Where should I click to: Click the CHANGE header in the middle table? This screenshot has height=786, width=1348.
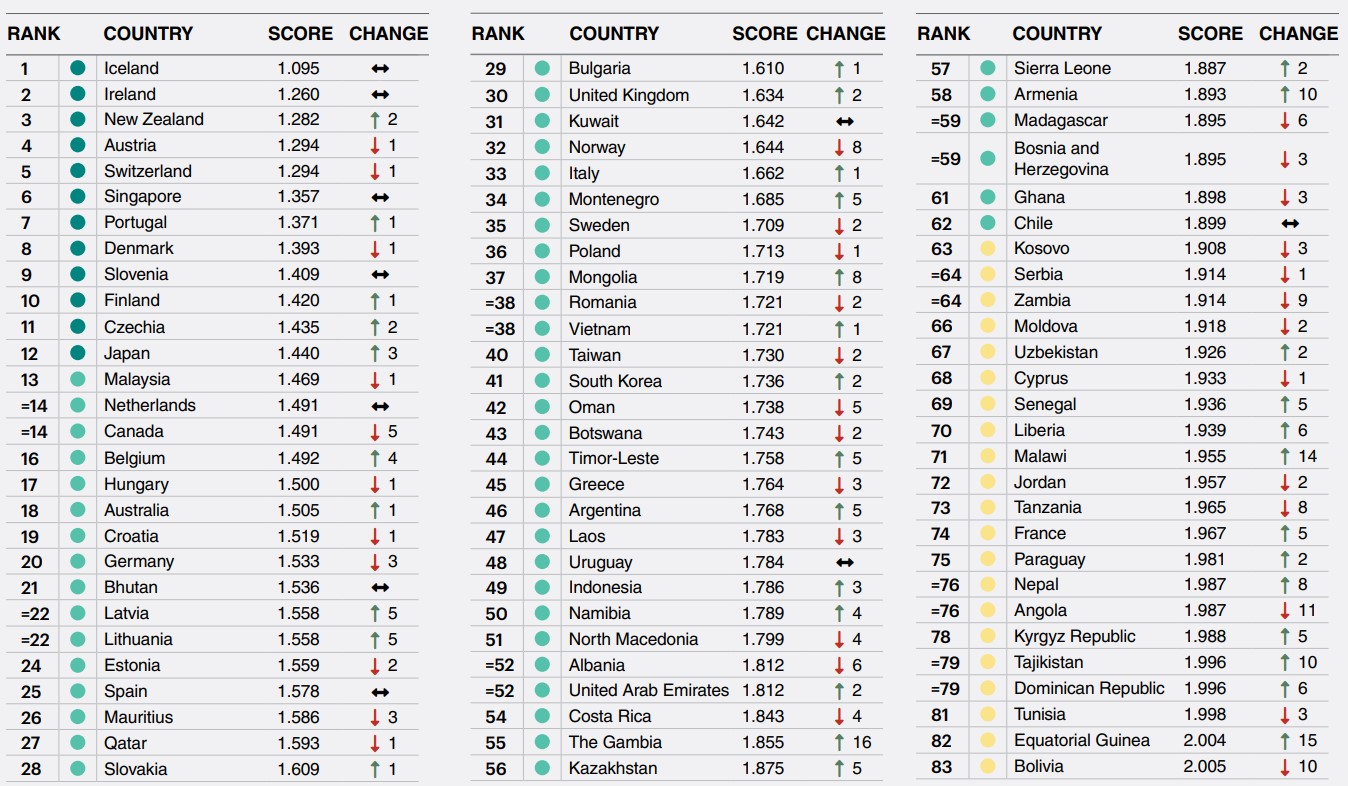[x=845, y=33]
